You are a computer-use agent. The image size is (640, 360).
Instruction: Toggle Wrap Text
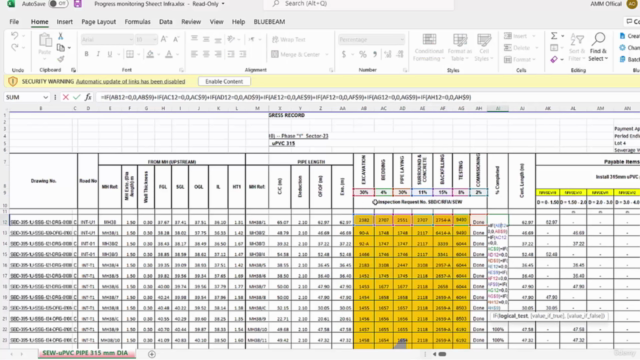point(289,40)
